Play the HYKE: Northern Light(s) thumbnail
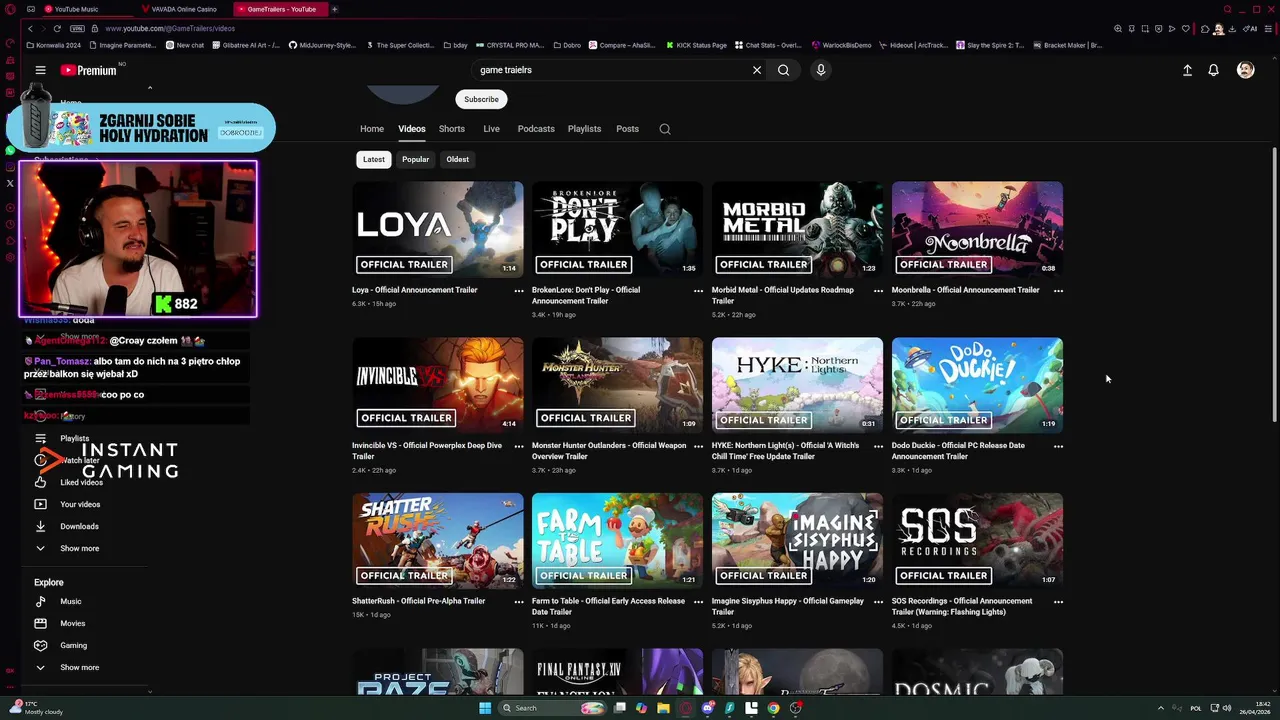 point(797,385)
